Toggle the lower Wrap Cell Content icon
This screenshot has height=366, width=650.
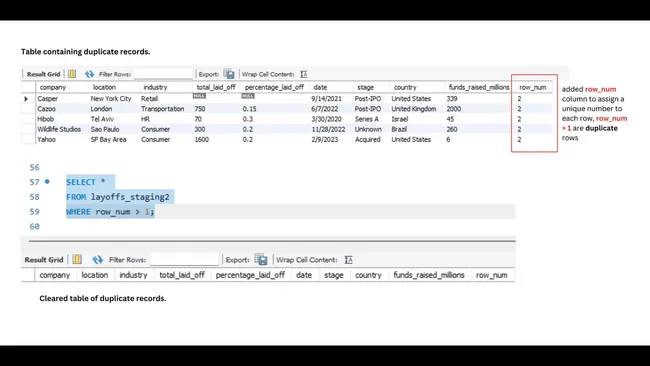click(348, 259)
